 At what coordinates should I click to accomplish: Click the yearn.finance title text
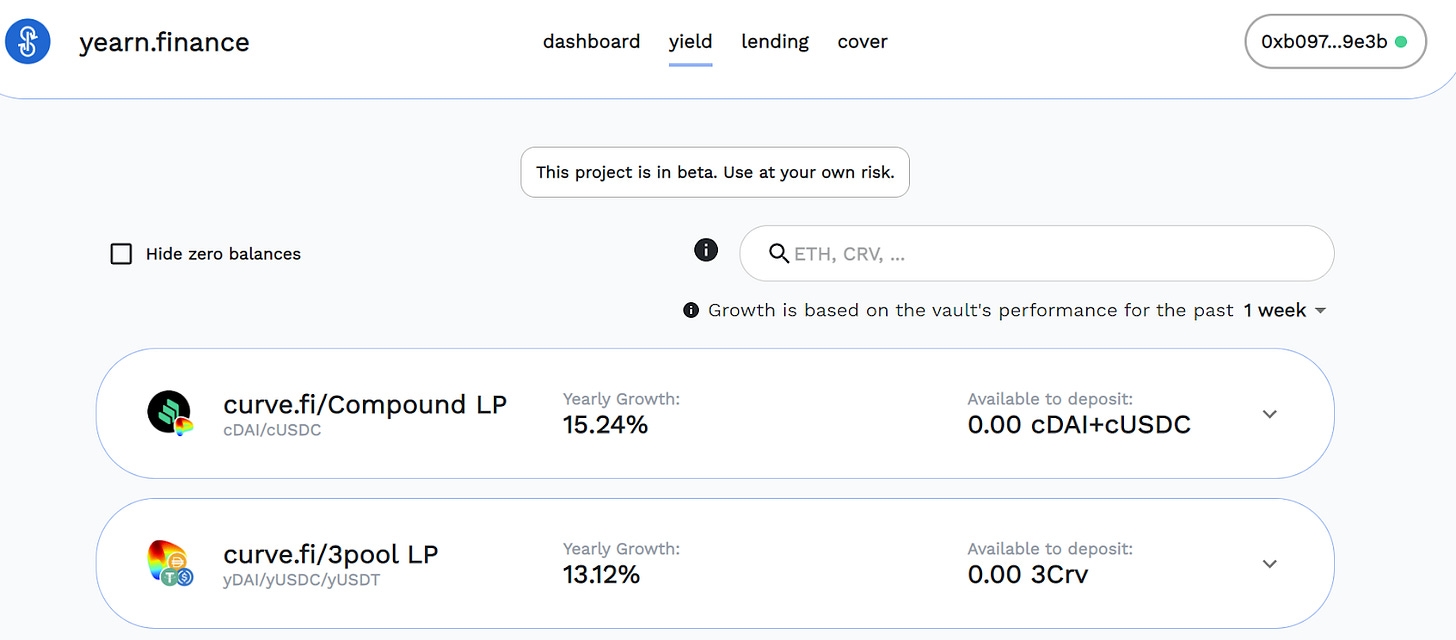(x=164, y=42)
